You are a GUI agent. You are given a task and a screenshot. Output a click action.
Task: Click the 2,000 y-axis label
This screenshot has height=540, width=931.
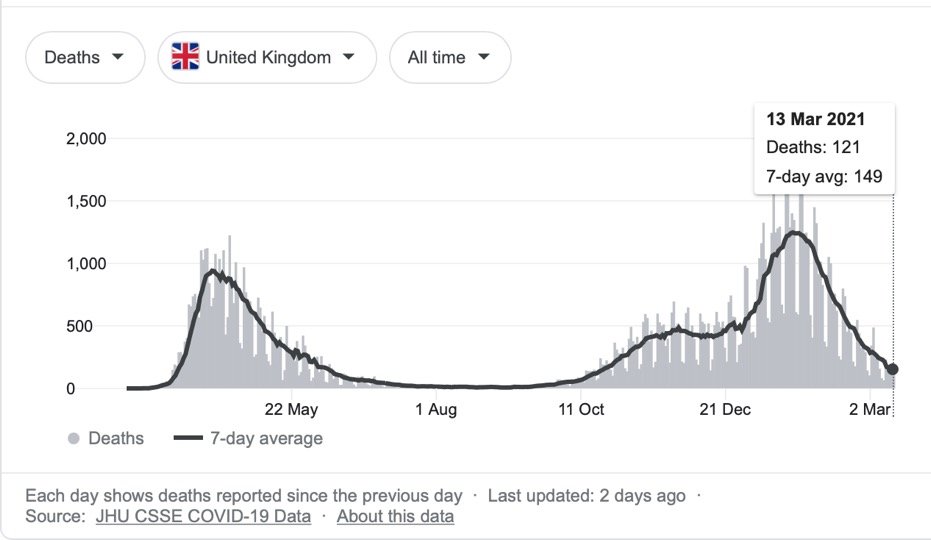point(85,139)
